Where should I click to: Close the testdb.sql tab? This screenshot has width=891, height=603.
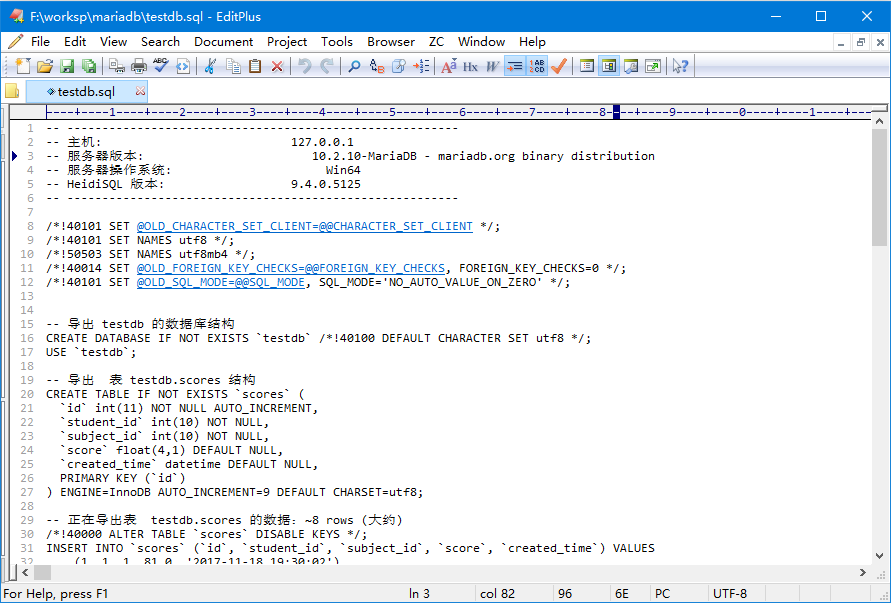140,91
